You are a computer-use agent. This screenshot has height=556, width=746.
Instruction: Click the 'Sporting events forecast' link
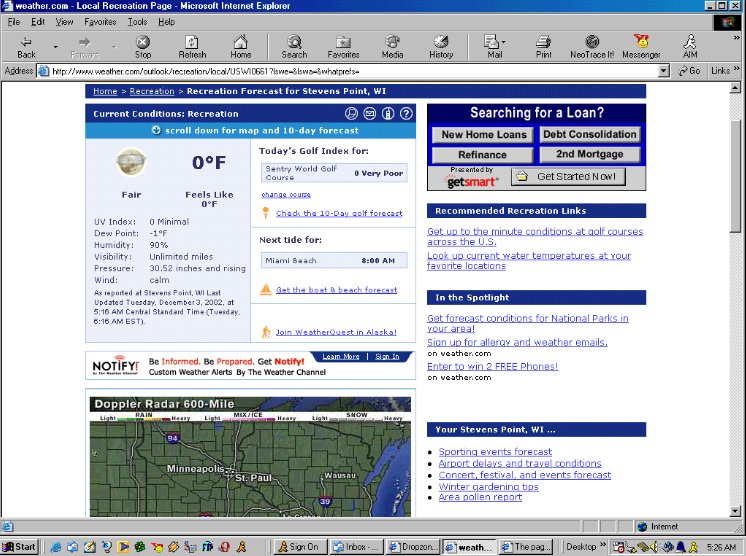494,452
